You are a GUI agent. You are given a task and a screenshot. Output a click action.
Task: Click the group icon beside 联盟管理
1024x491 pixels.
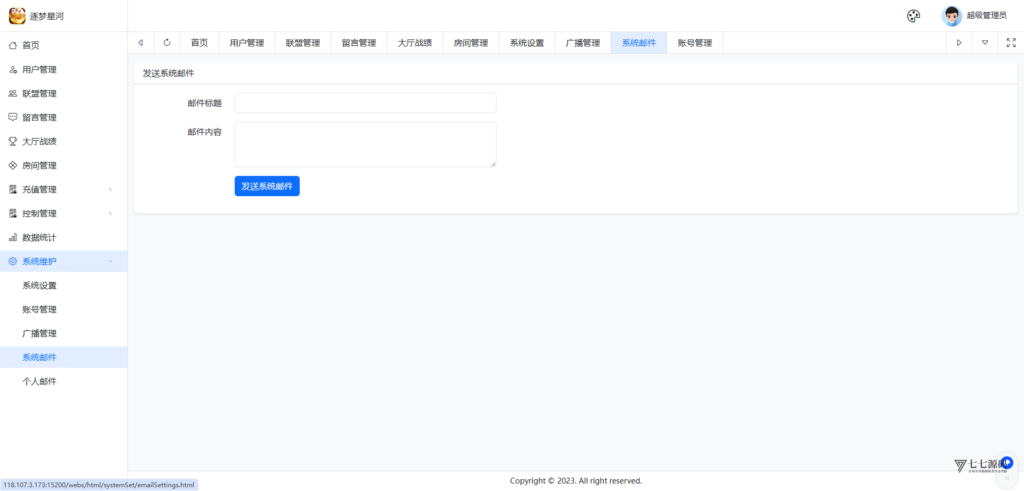tap(12, 94)
